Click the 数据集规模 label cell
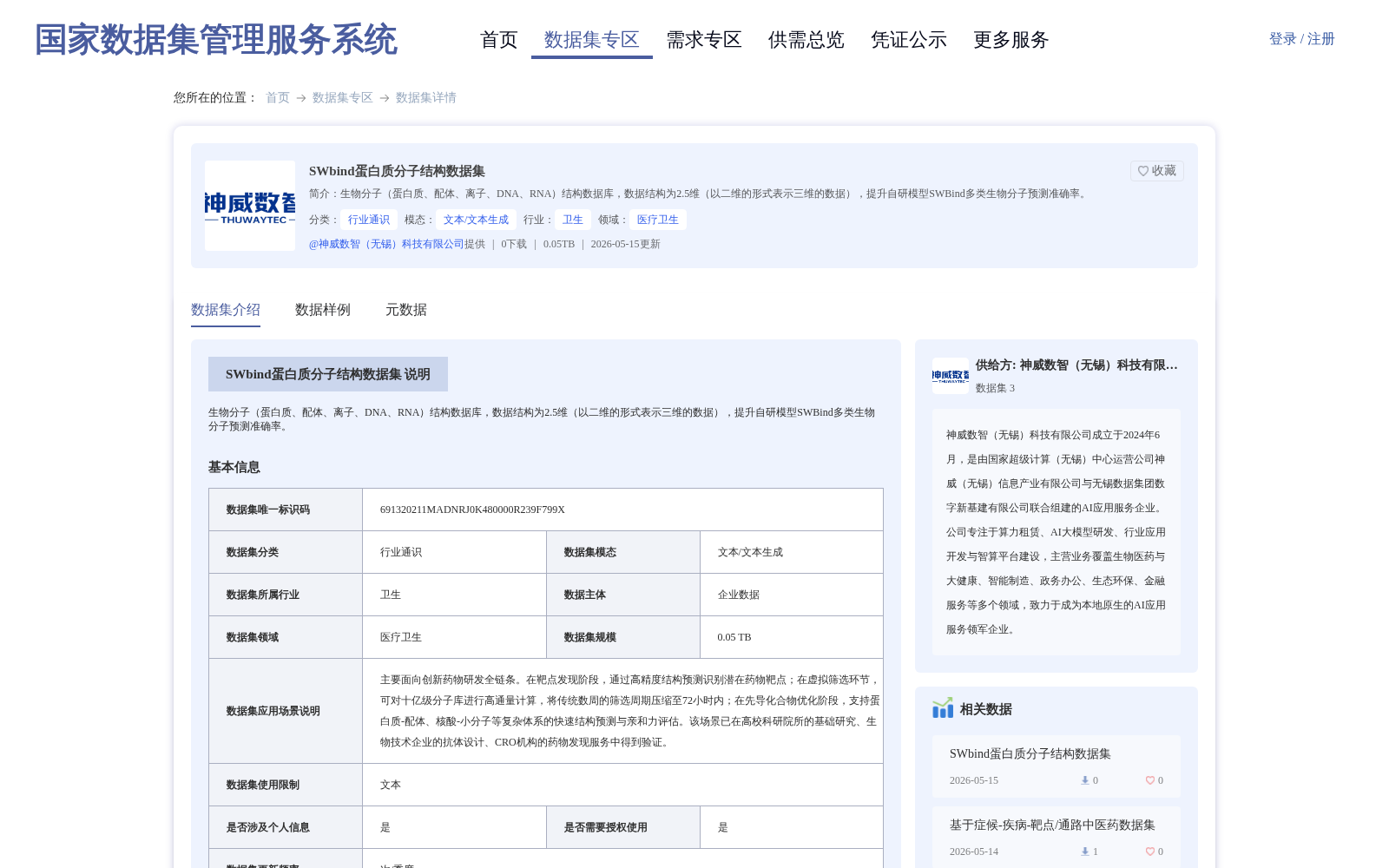Screen dimensions: 1389x868 (x=623, y=637)
